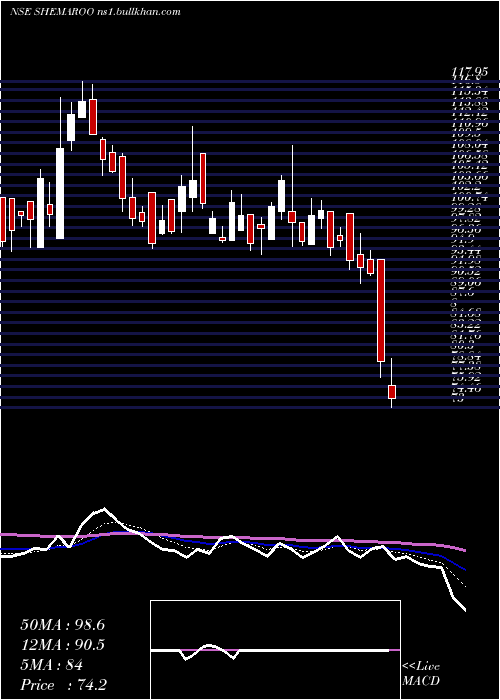Click the last small red candlestick near 74
Viewport: 500px width, 700px height.
tap(392, 392)
